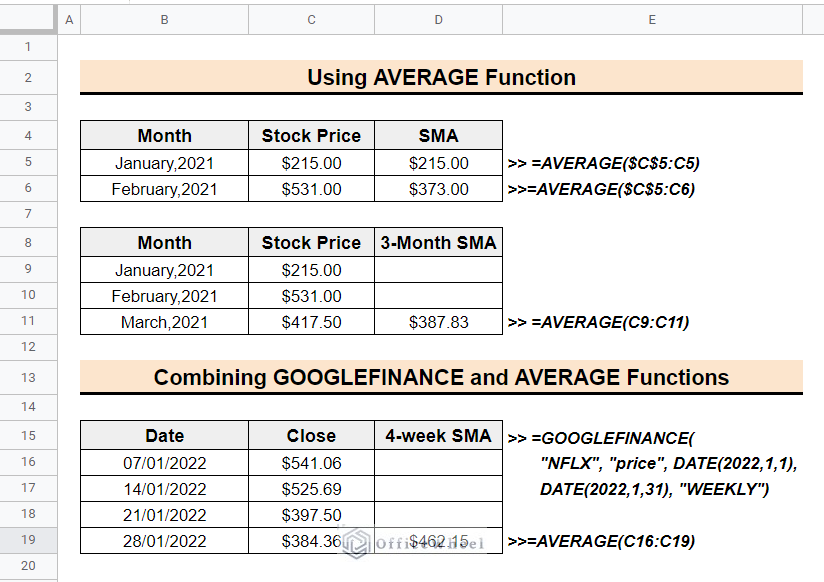Select empty 4-week SMA cell in row 16

(439, 463)
